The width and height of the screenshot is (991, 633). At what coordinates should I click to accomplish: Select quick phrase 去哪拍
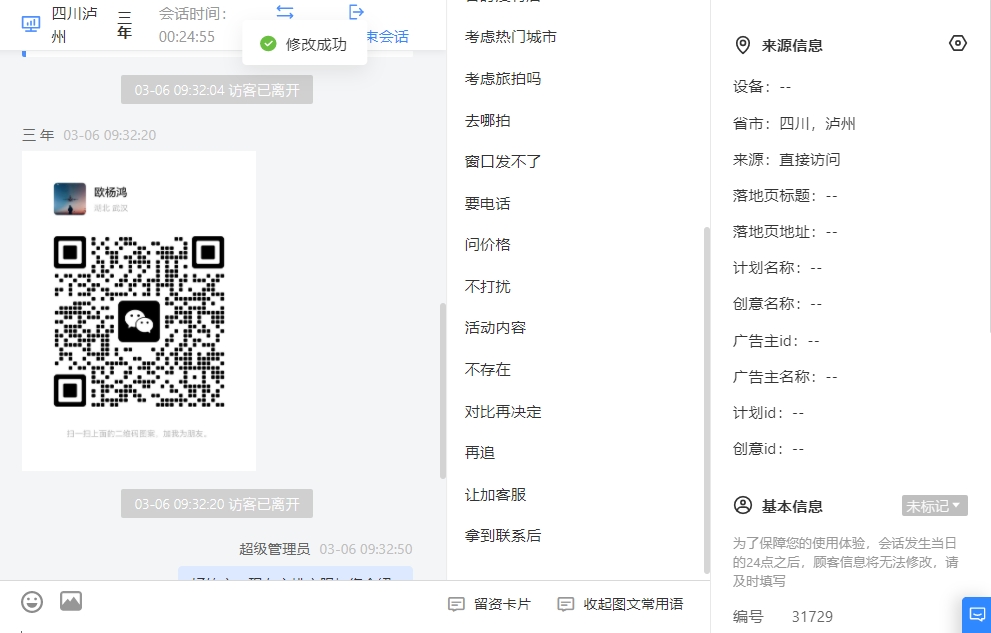pyautogui.click(x=487, y=121)
